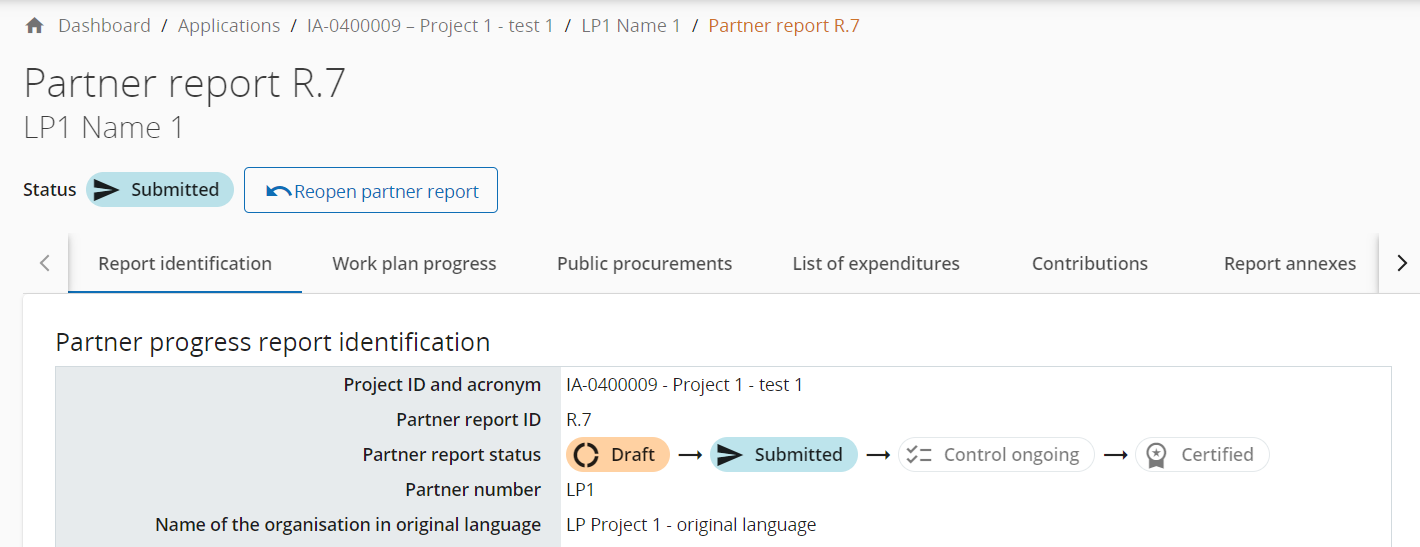Click paper plane icon in workflow Submitted chip
The height and width of the screenshot is (547, 1420).
pyautogui.click(x=730, y=455)
